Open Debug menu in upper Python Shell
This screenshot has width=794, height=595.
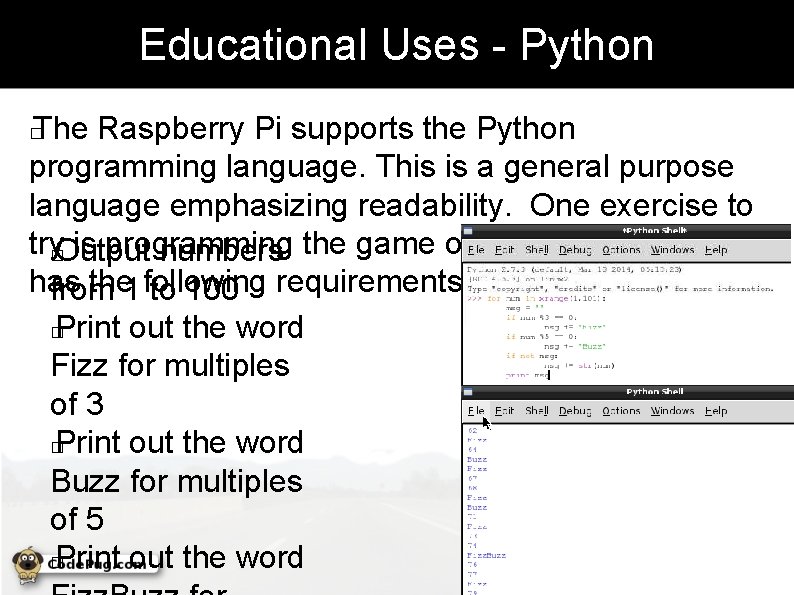(x=575, y=250)
